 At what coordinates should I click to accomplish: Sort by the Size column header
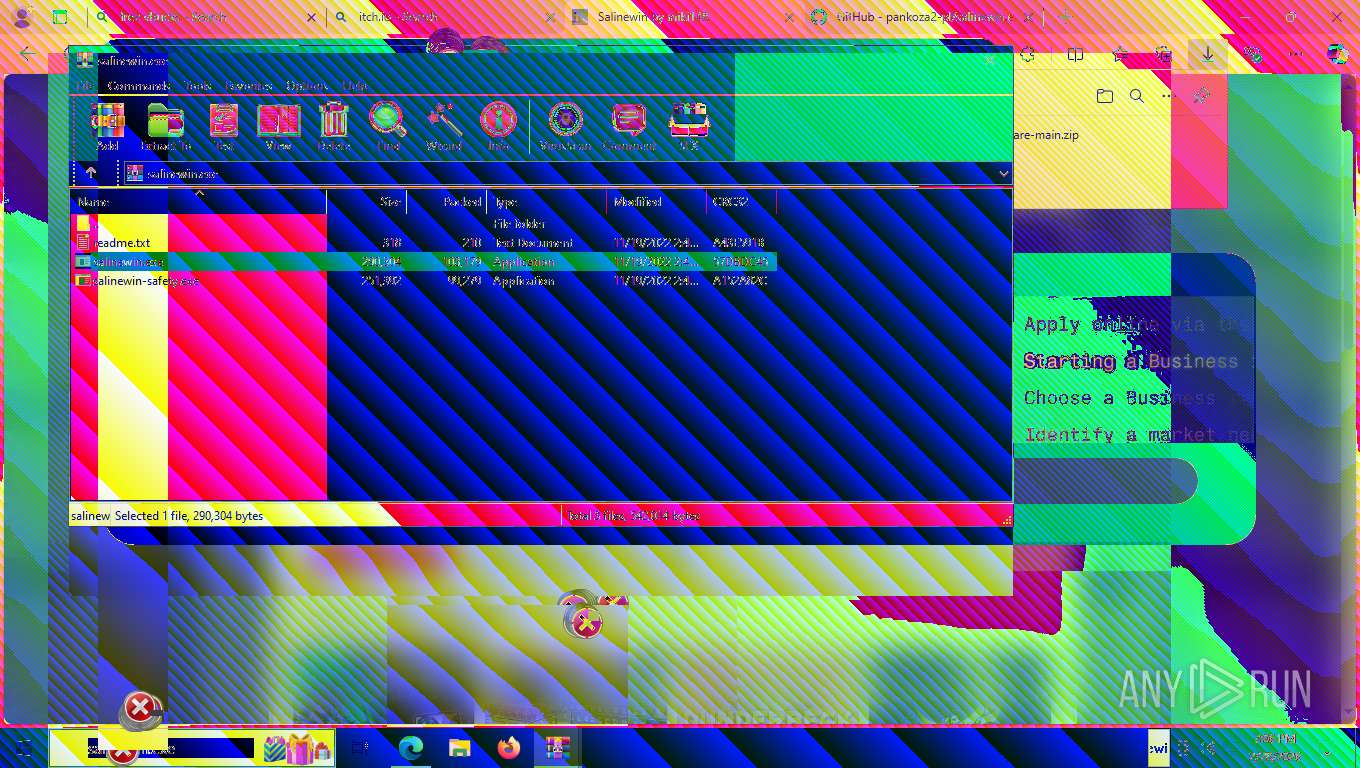click(x=367, y=202)
